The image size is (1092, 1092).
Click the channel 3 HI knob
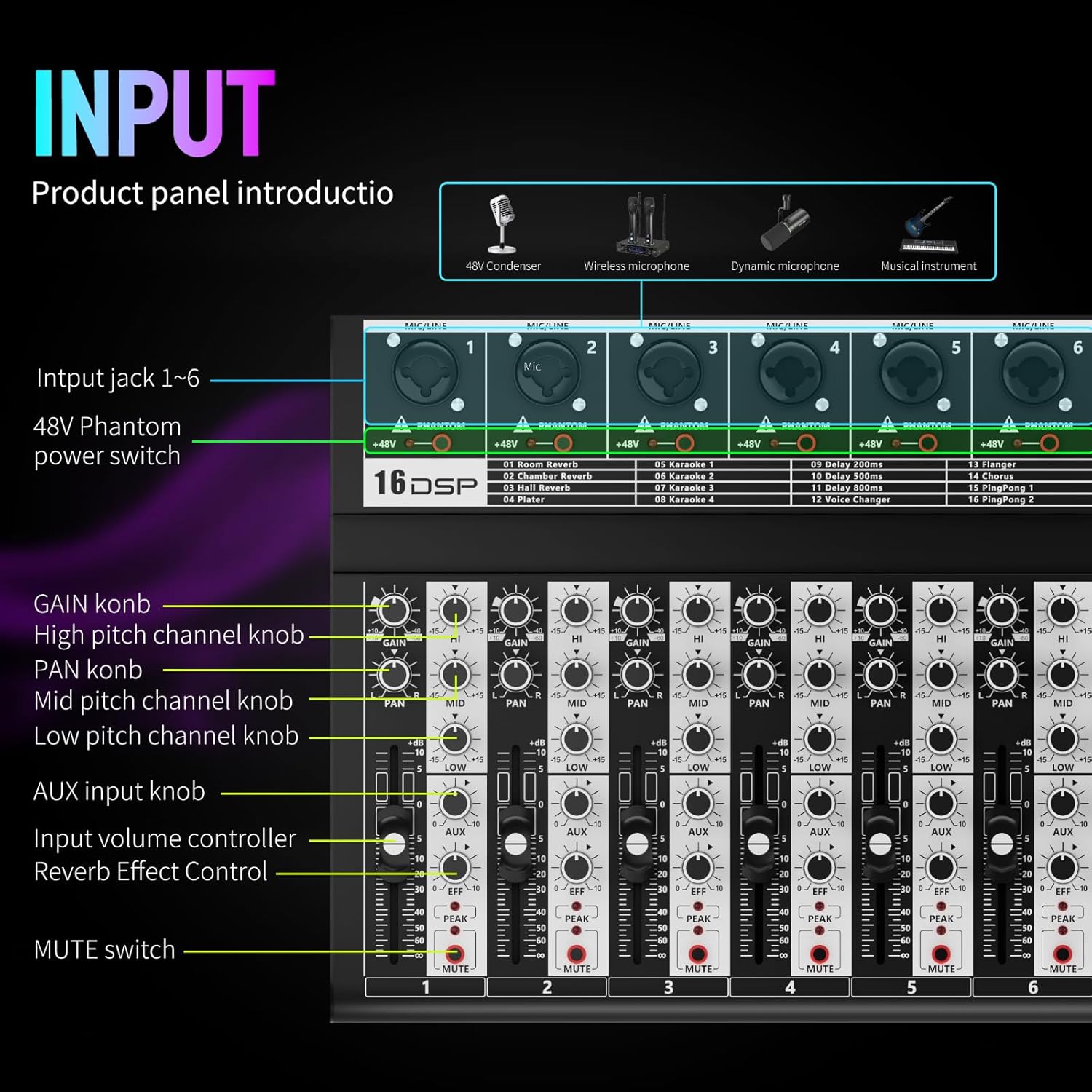[x=698, y=611]
